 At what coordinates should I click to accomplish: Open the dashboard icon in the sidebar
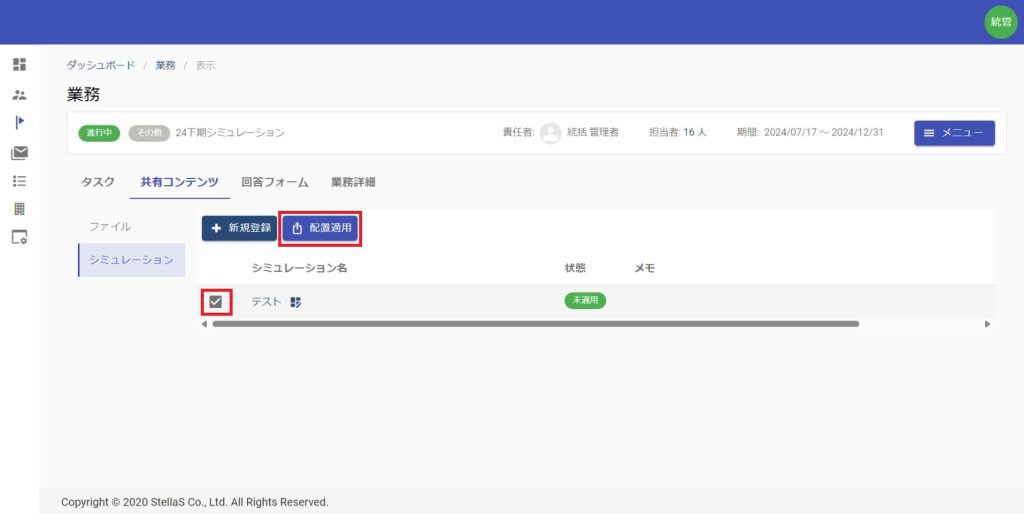click(19, 65)
